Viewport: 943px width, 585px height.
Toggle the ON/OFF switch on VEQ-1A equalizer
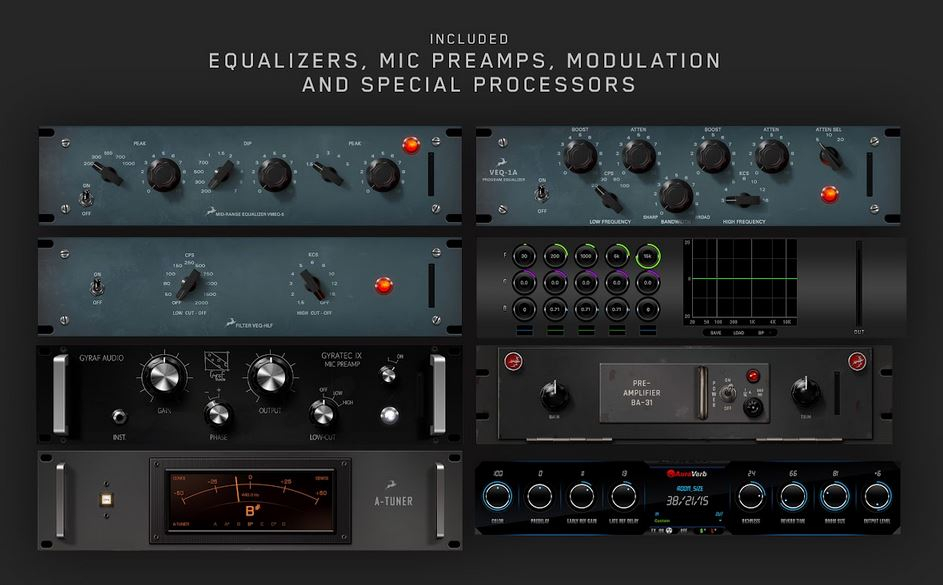pos(542,194)
